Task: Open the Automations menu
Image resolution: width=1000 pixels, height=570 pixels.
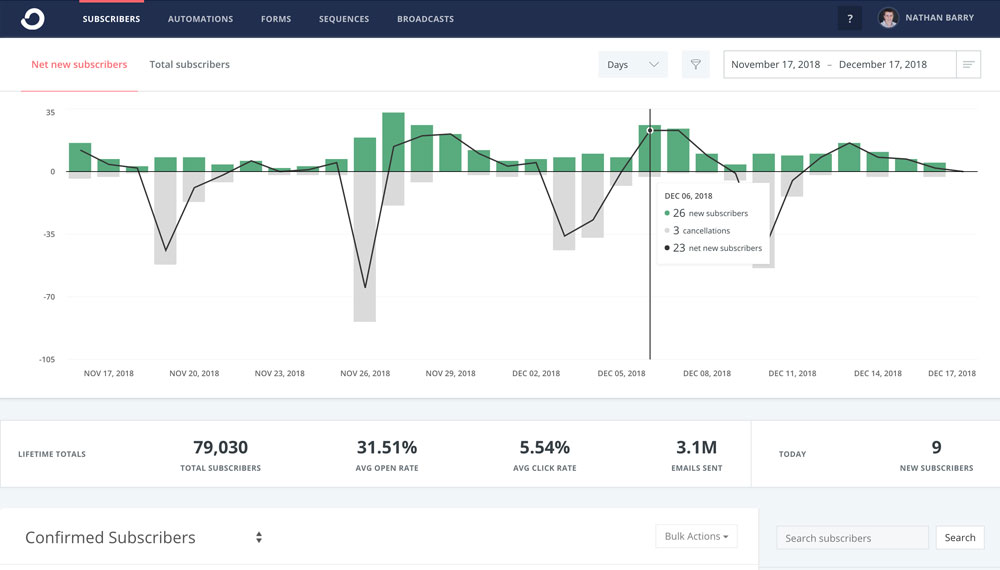Action: tap(200, 19)
